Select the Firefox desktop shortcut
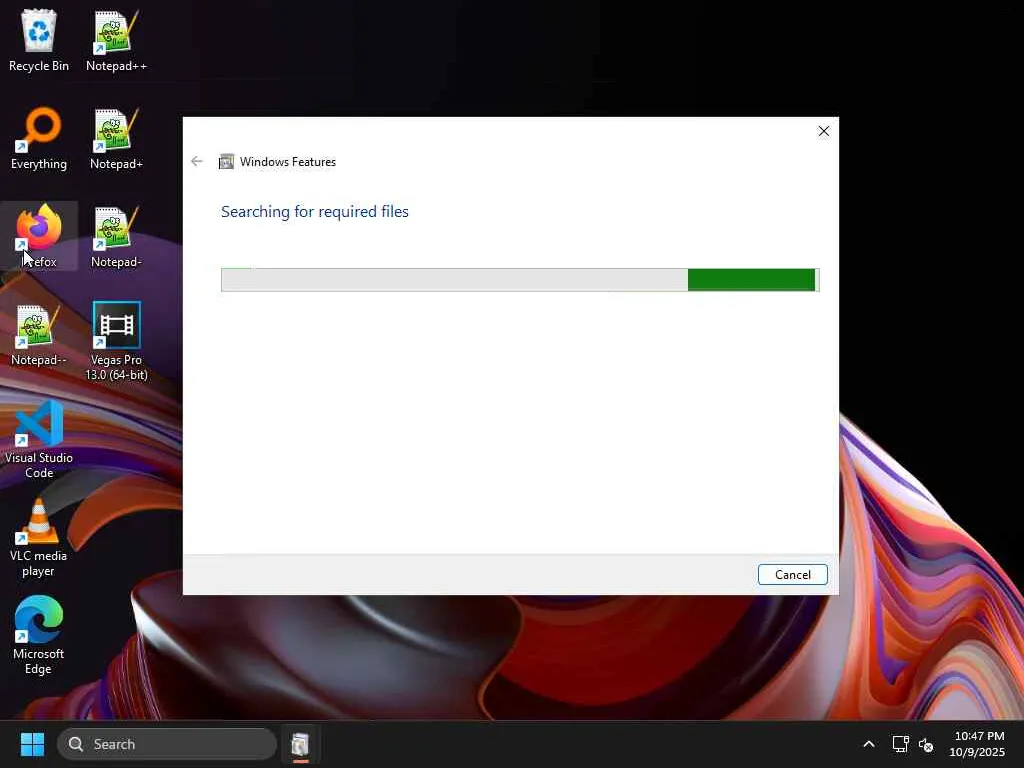The height and width of the screenshot is (768, 1024). pyautogui.click(x=39, y=236)
